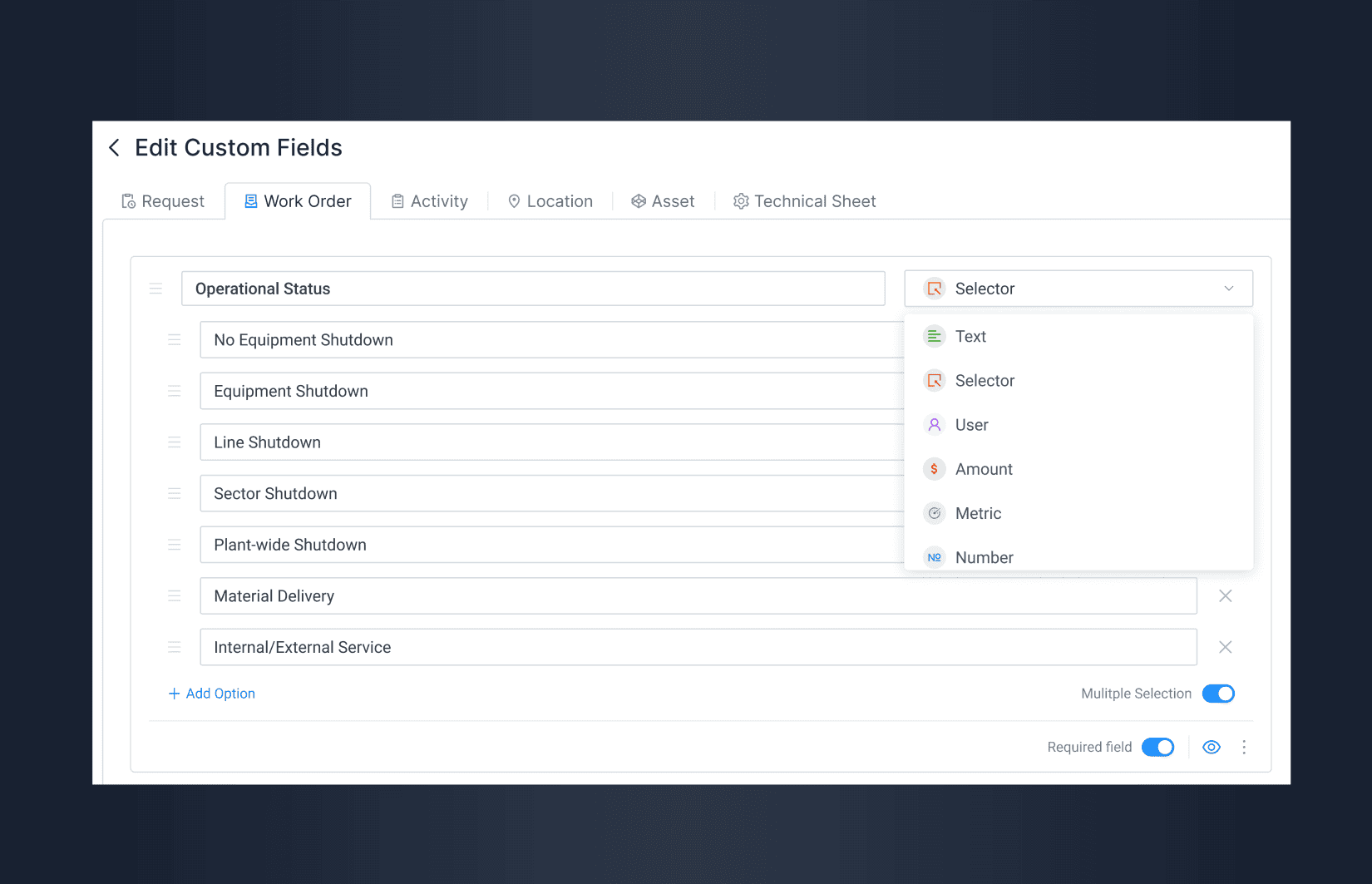
Task: Switch to the Request tab
Action: [x=163, y=201]
